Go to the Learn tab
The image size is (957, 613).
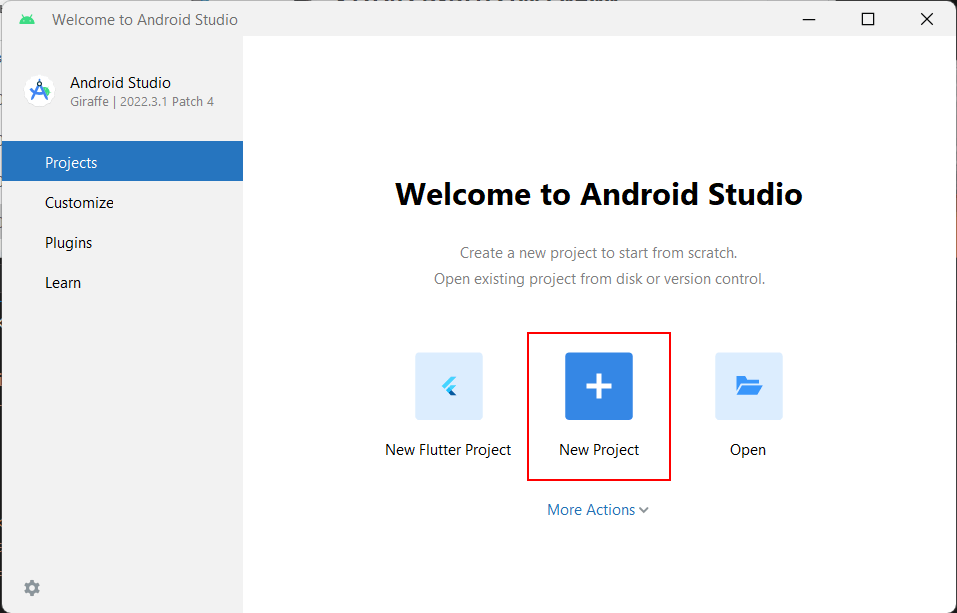[63, 282]
